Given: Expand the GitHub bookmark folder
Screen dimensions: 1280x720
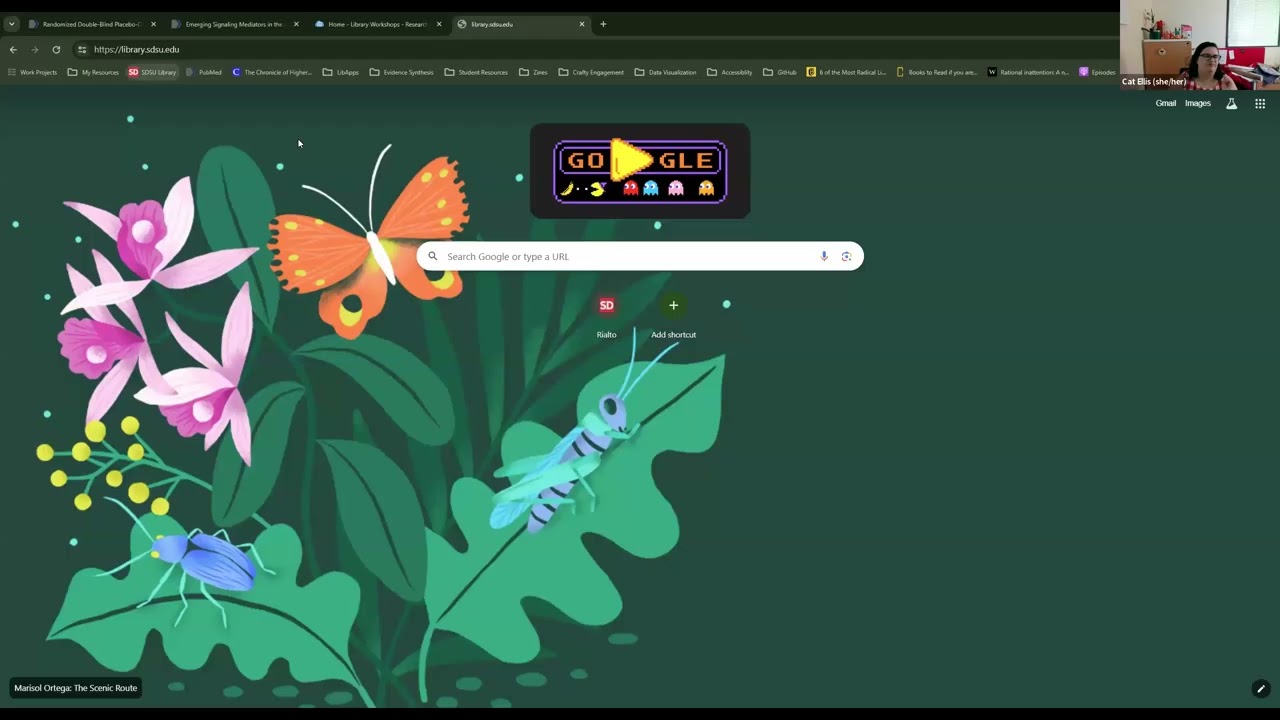Looking at the screenshot, I should [x=780, y=72].
